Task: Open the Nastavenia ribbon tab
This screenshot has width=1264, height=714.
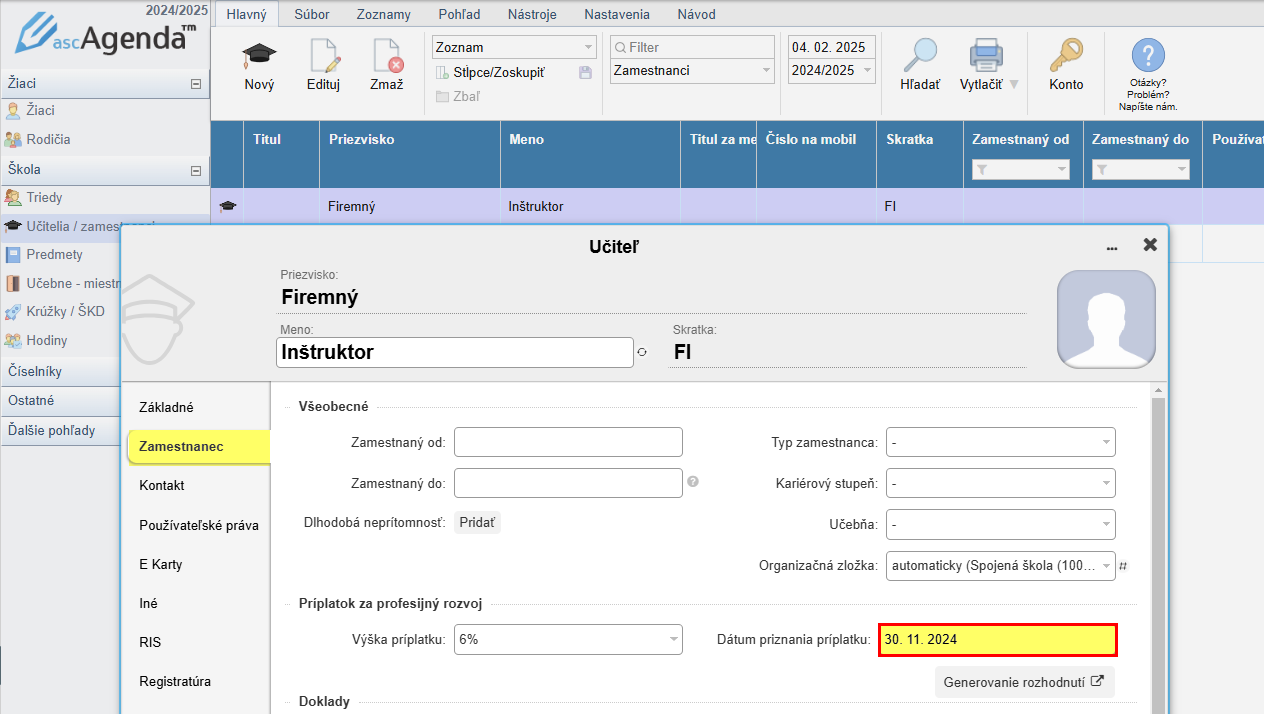Action: click(617, 15)
